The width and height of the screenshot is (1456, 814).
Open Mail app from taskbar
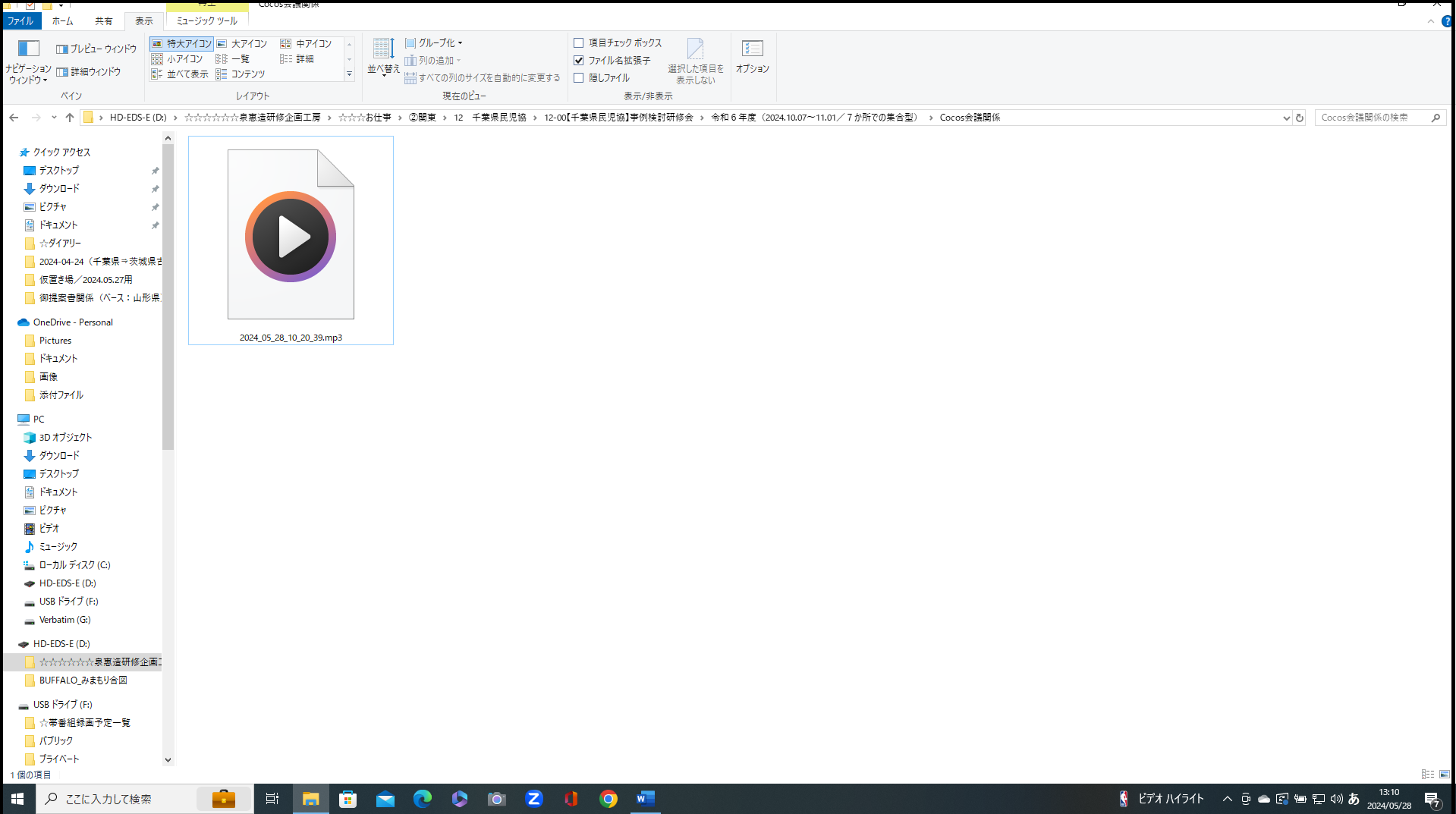(385, 799)
